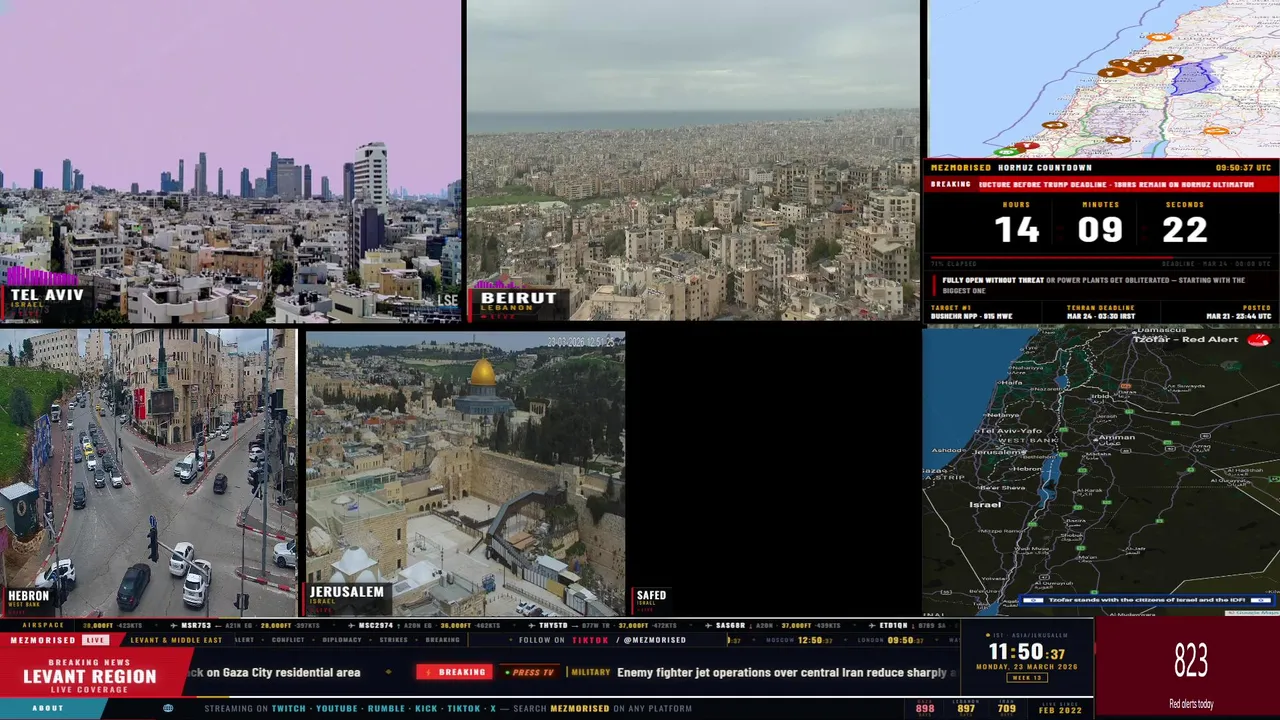Viewport: 1280px width, 720px height.
Task: Click the London time in the world clock ticker
Action: tap(888, 640)
